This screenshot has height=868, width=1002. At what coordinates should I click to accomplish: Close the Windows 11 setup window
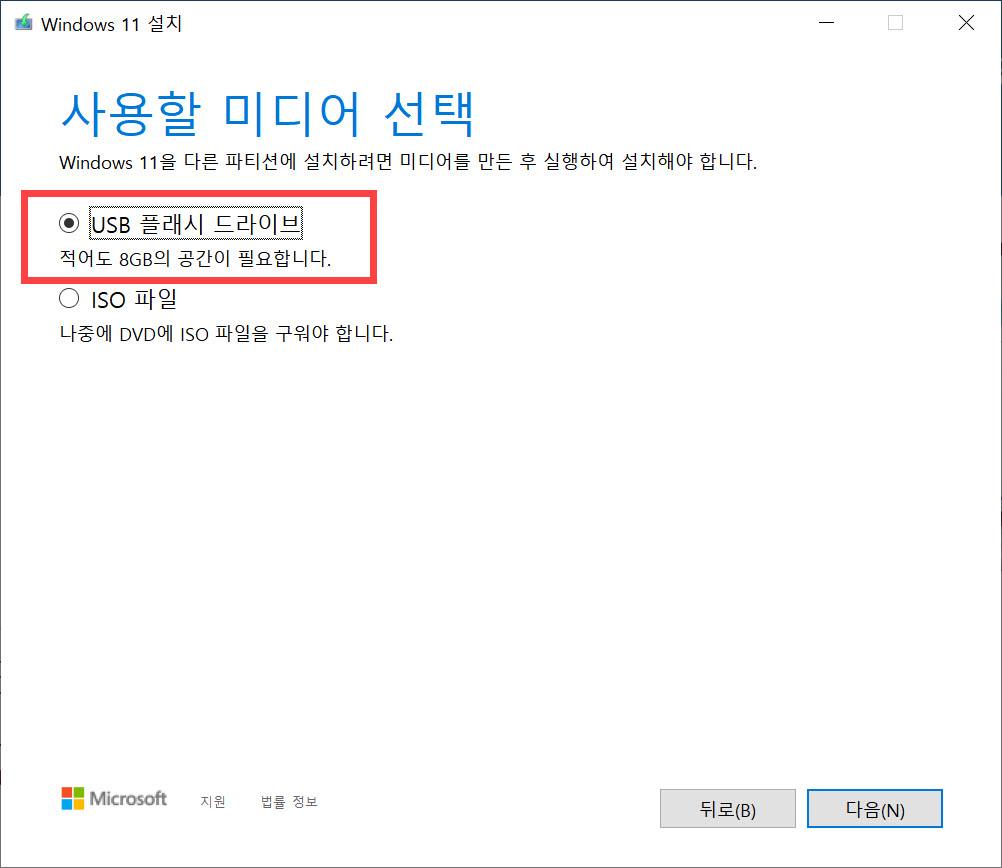tap(965, 22)
